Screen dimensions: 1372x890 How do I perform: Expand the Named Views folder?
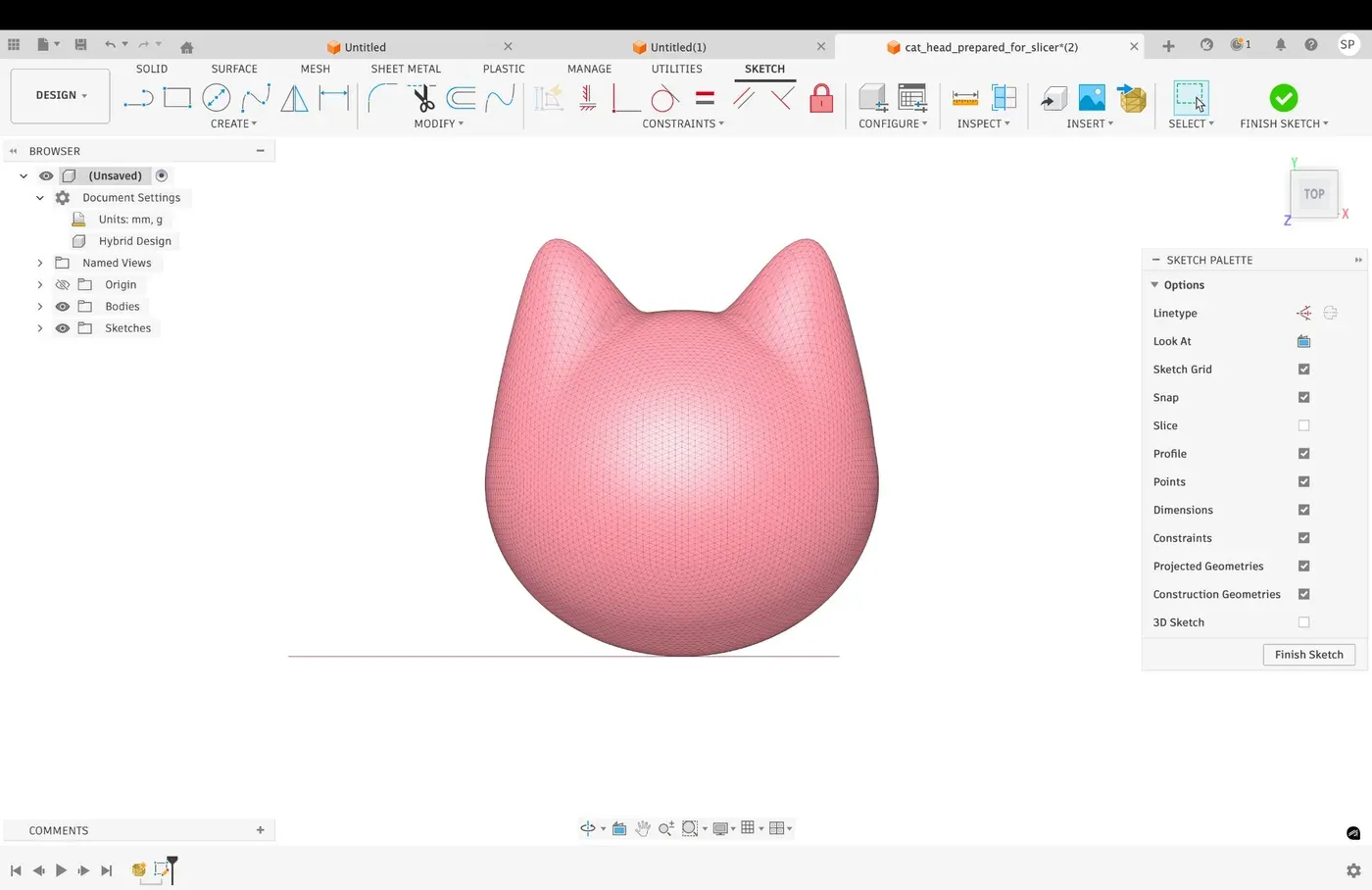(40, 263)
